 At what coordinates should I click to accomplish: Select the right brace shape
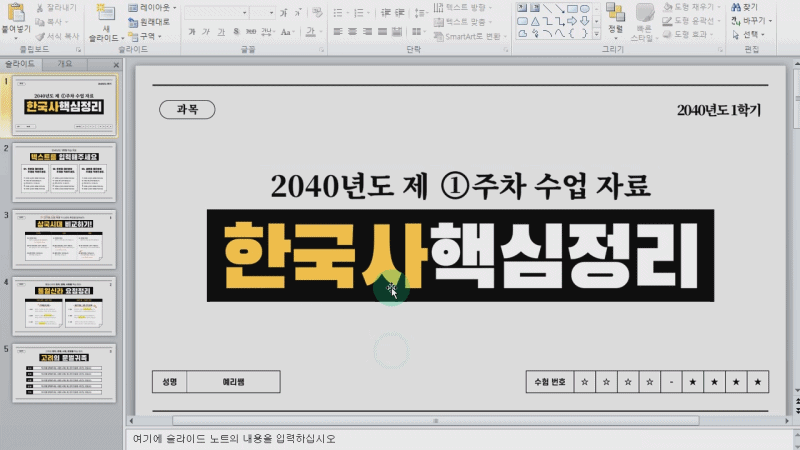coord(585,34)
